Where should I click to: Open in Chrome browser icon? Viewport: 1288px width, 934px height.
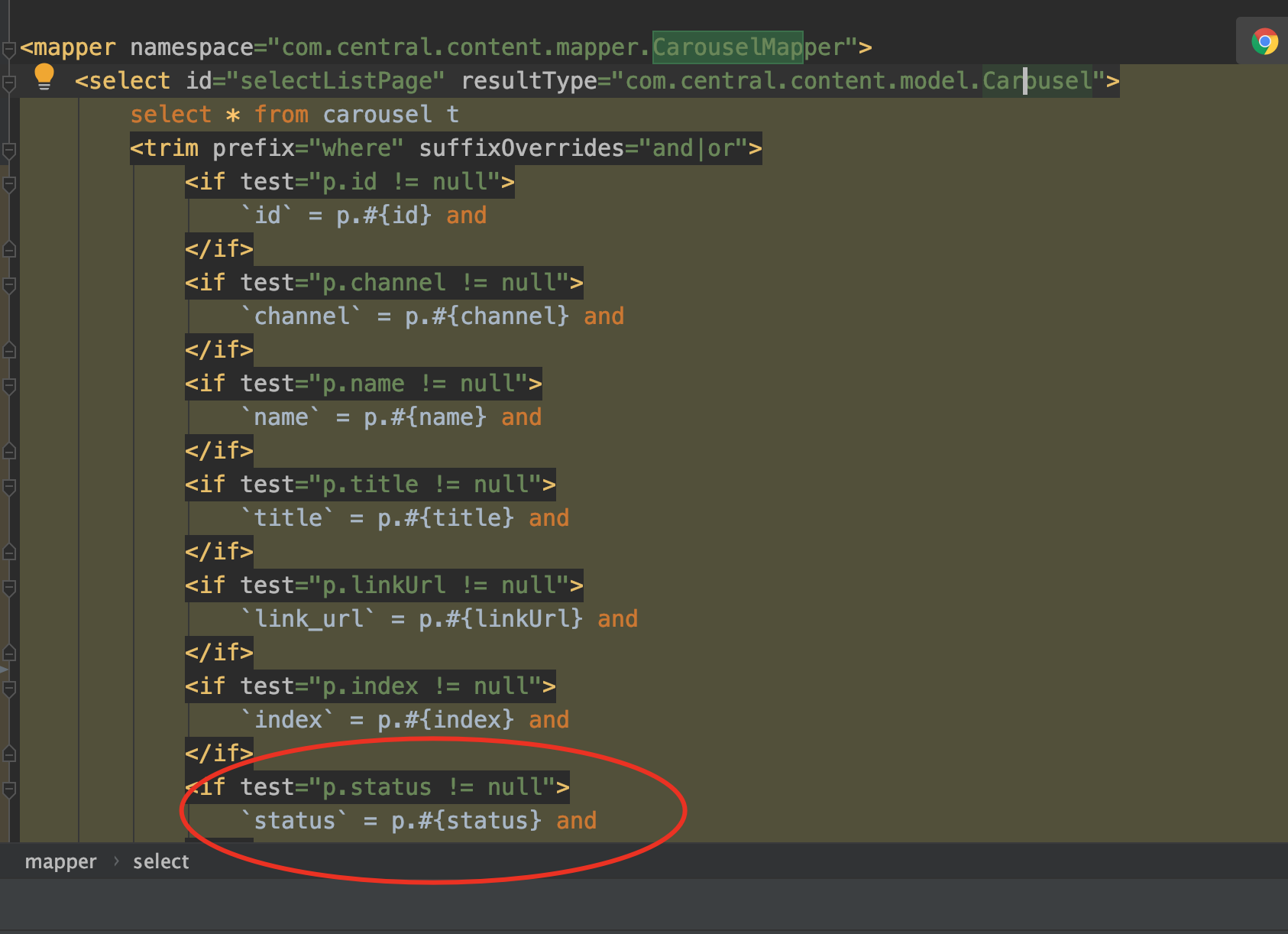point(1264,41)
